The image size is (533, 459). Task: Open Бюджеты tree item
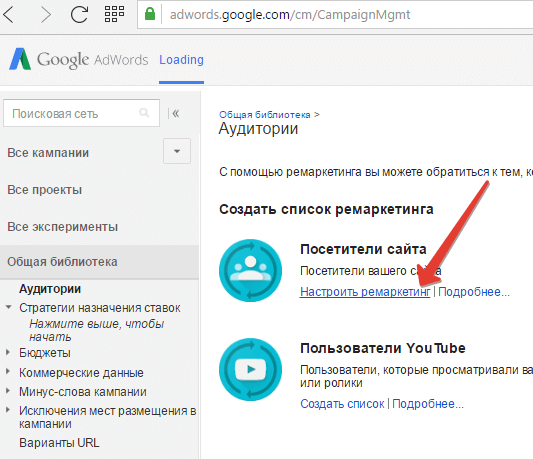pyautogui.click(x=45, y=353)
